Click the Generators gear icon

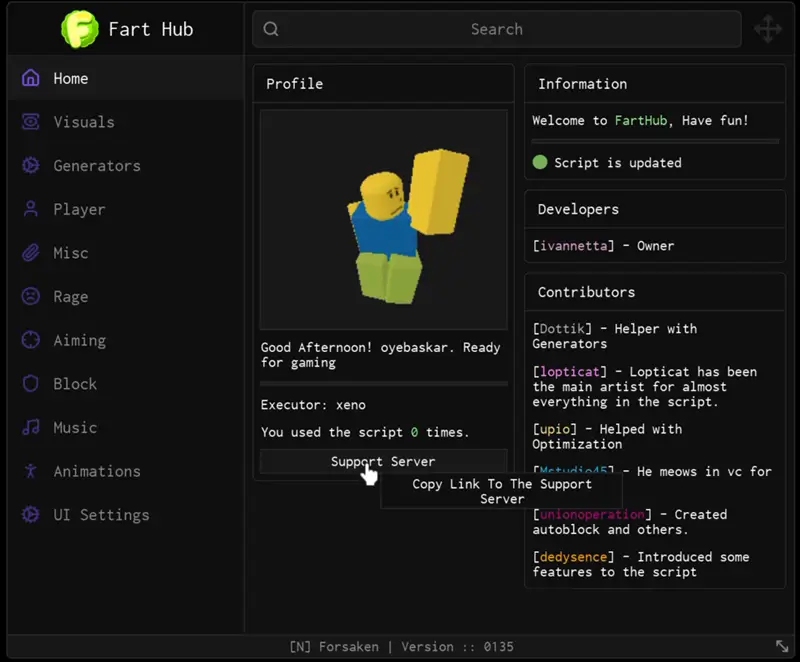pyautogui.click(x=31, y=165)
